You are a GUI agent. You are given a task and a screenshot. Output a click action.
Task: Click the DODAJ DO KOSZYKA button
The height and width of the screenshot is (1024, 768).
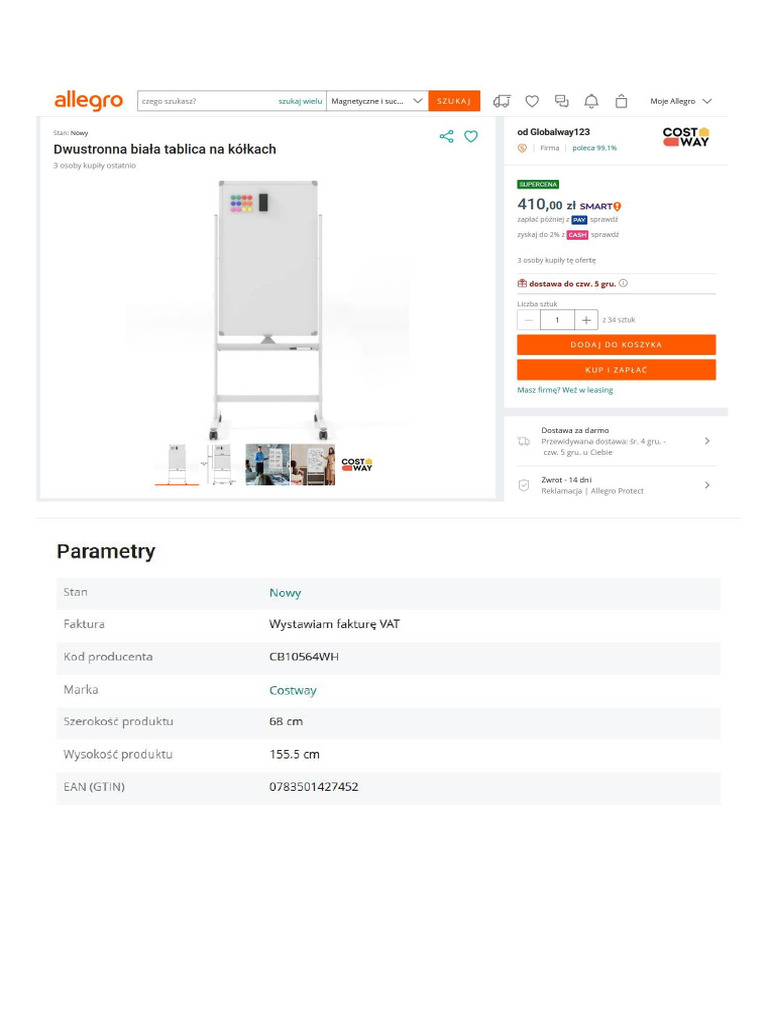point(616,345)
